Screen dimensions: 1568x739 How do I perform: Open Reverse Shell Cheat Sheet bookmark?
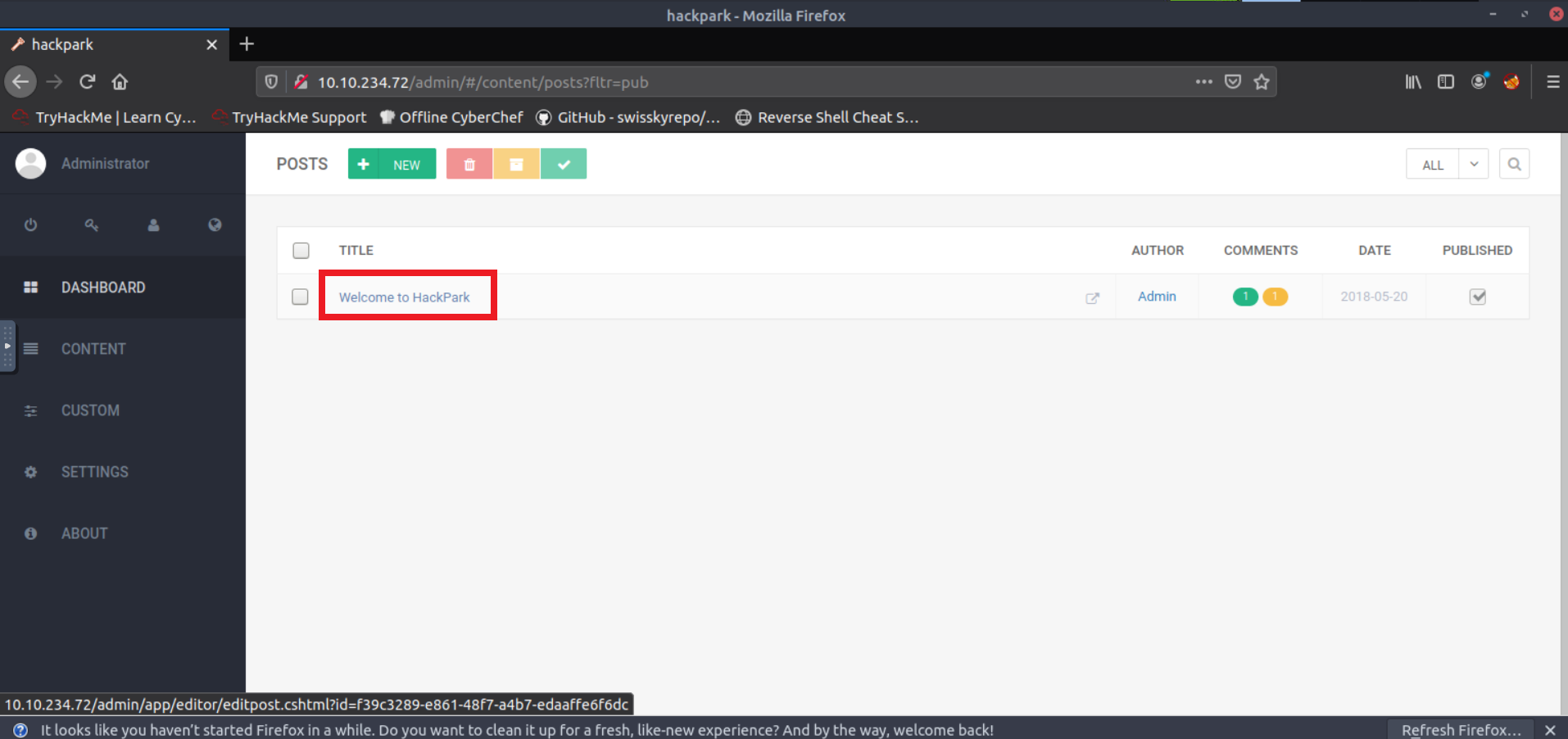tap(827, 117)
